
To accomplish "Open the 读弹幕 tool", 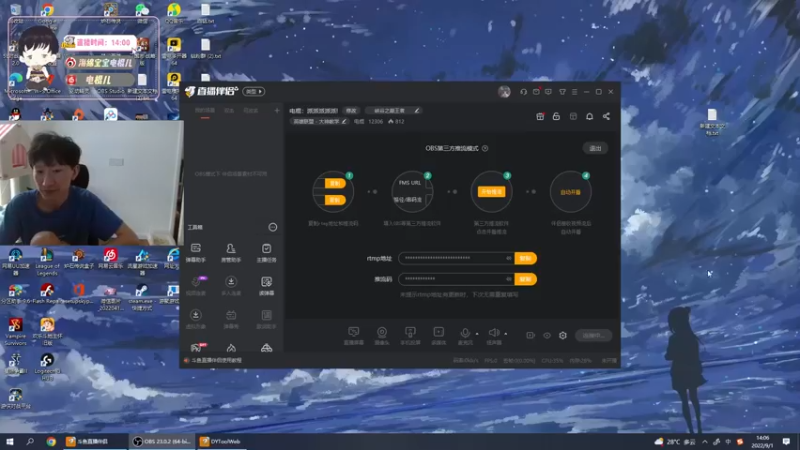I will point(266,286).
